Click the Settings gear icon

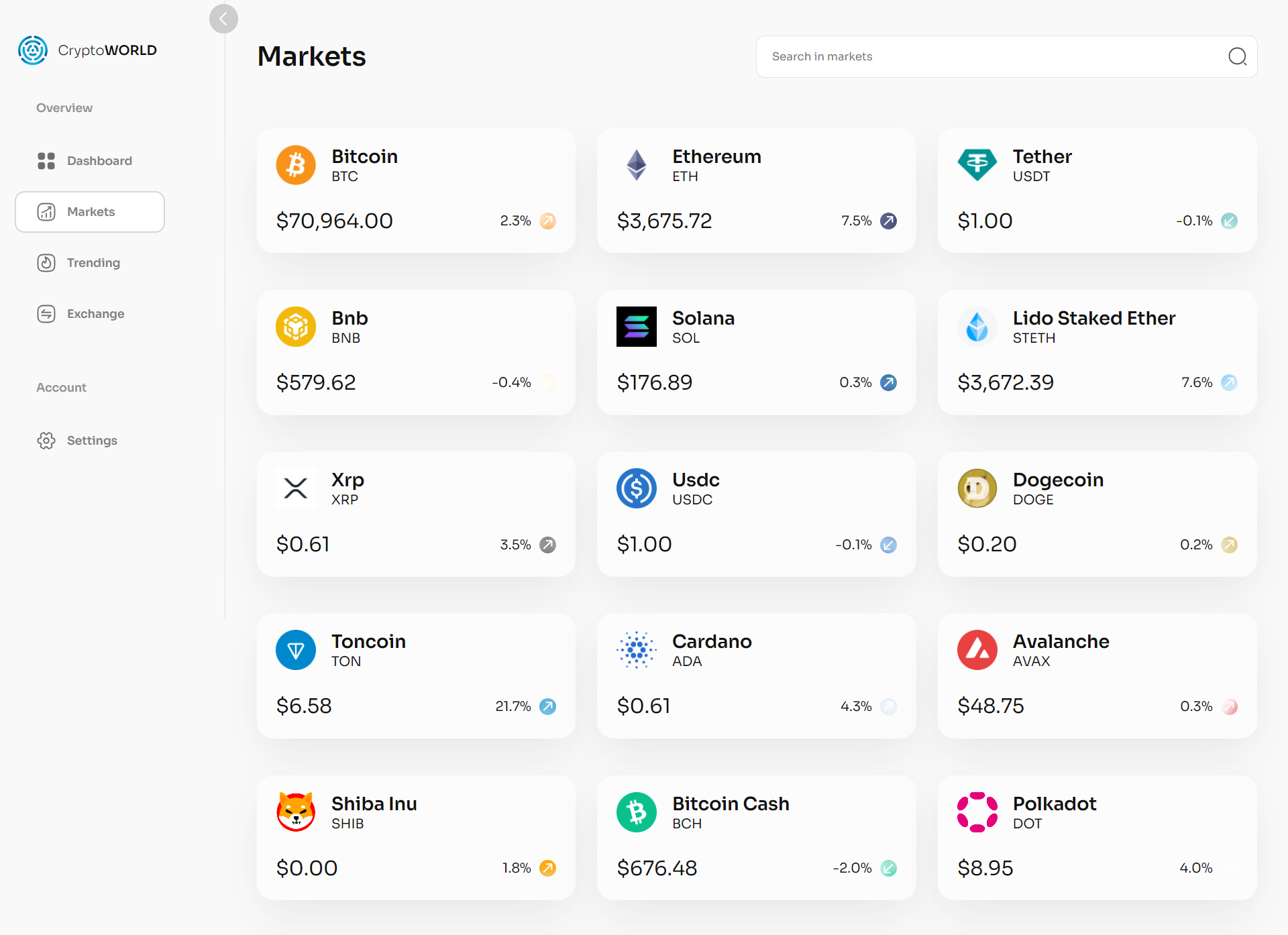46,441
